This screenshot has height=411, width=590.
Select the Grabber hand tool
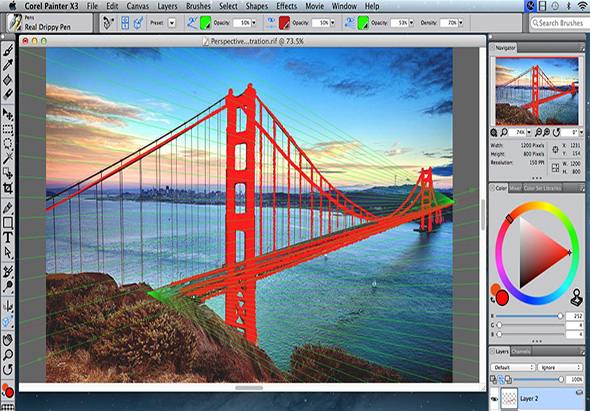click(x=8, y=340)
